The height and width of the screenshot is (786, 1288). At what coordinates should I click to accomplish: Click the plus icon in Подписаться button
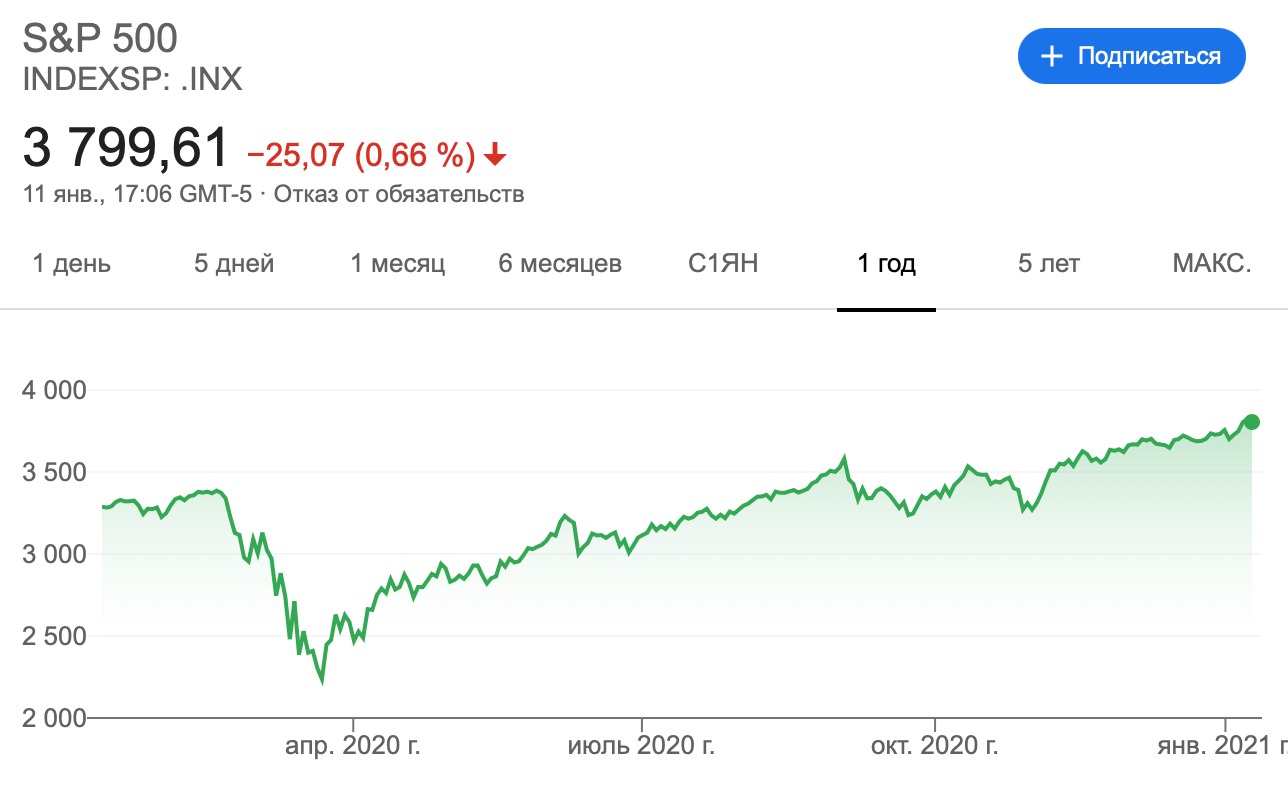tap(1051, 56)
